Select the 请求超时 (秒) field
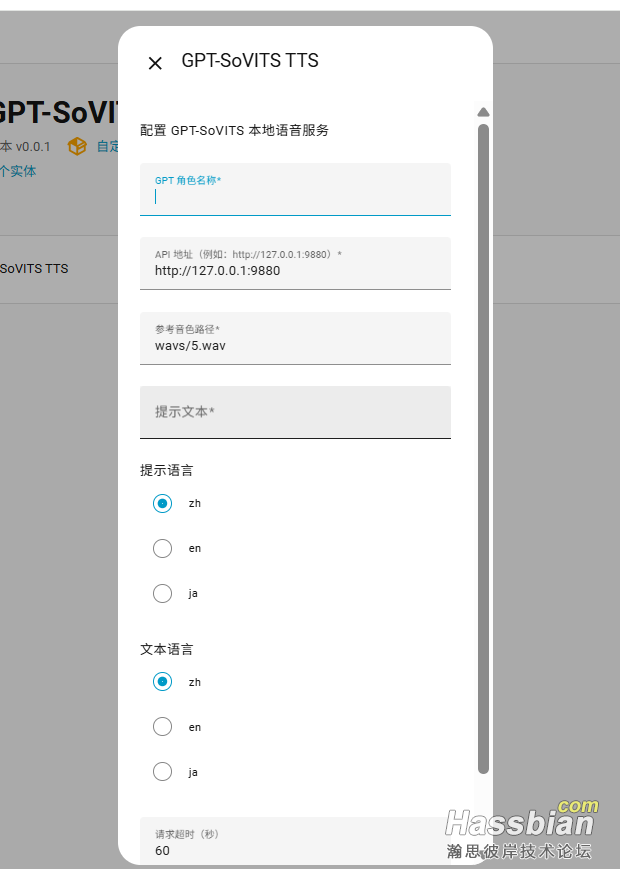This screenshot has width=620, height=869. click(295, 849)
